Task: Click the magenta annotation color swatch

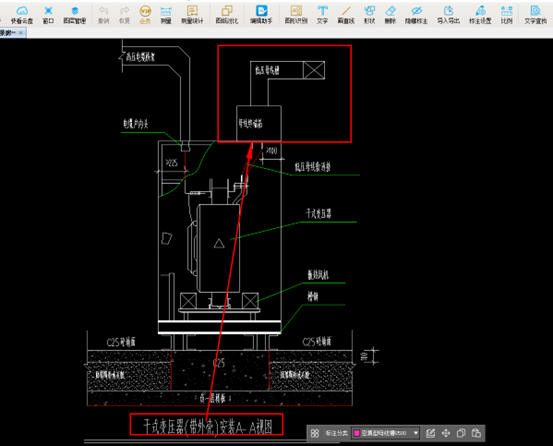Action: [x=357, y=433]
